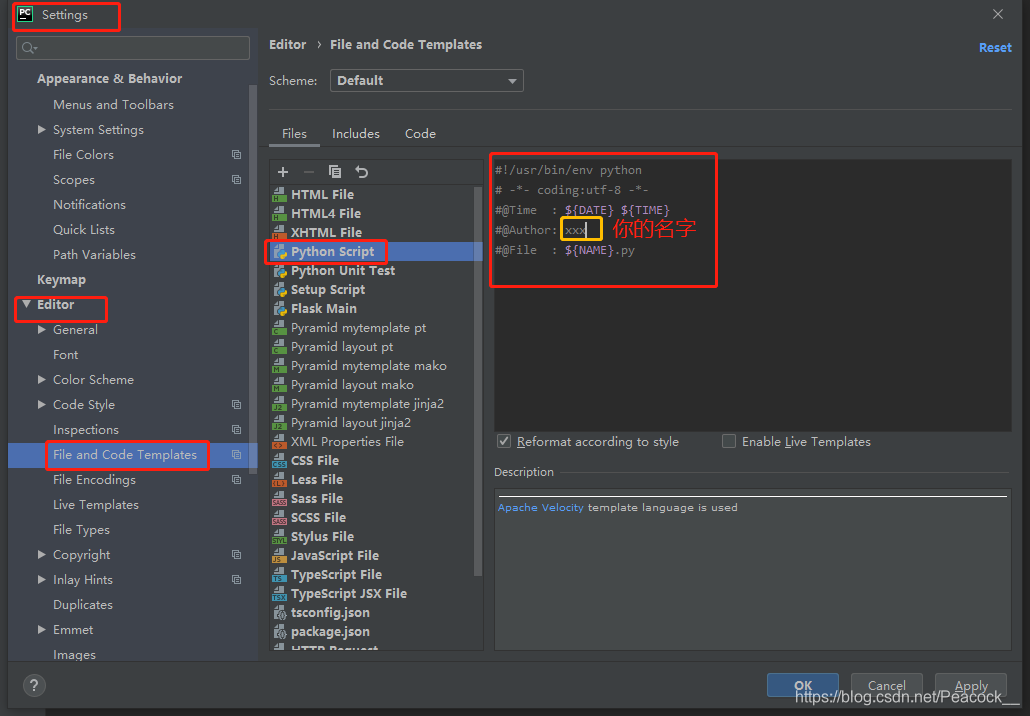Click the search magnifier icon
This screenshot has width=1030, height=716.
30,48
